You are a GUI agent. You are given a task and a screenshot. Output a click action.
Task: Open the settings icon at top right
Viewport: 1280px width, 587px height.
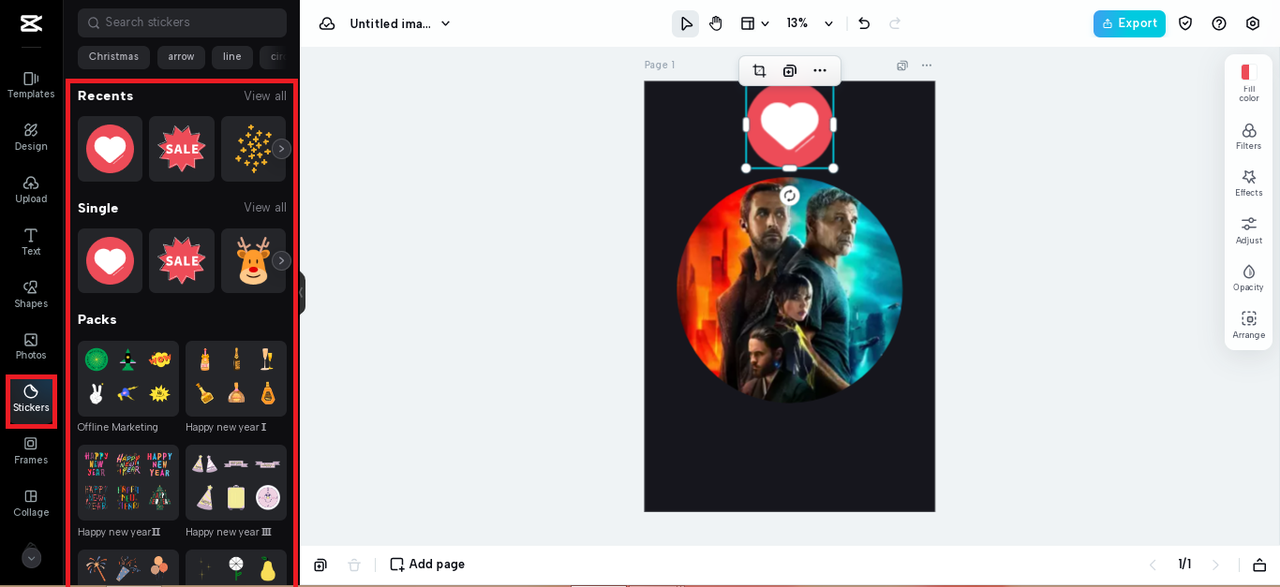click(1253, 23)
